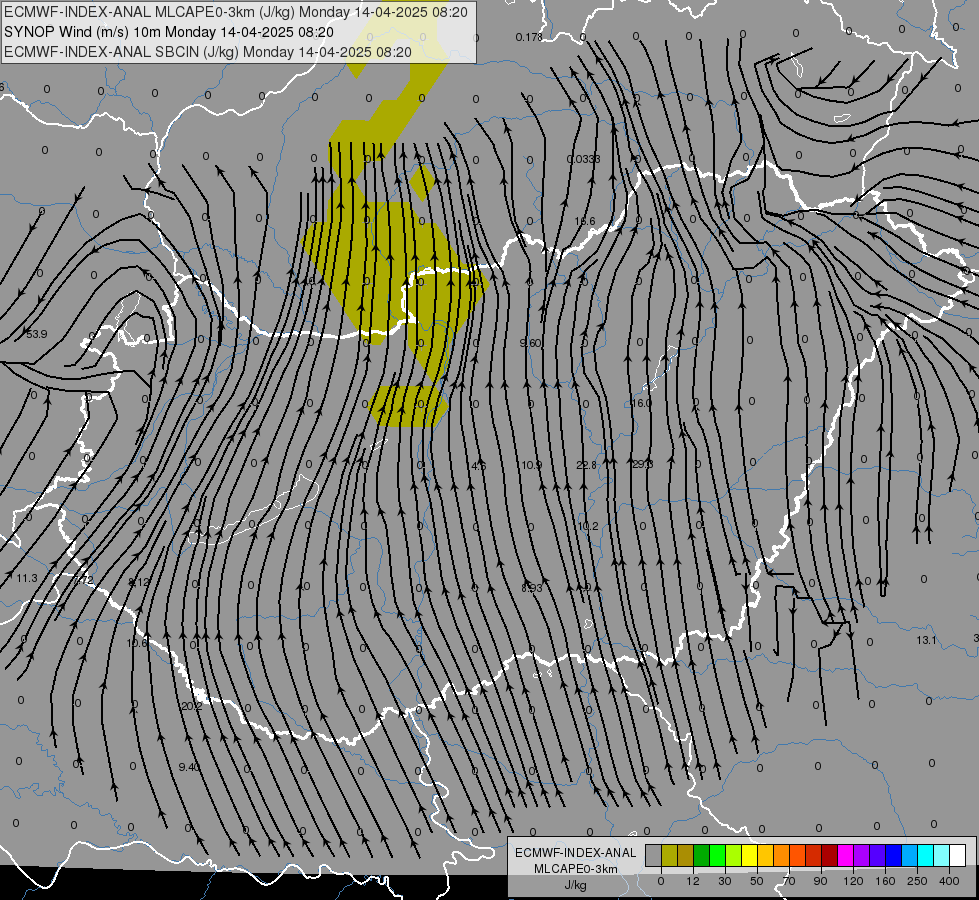
Task: Select the magenta legend swatch
Action: (845, 855)
